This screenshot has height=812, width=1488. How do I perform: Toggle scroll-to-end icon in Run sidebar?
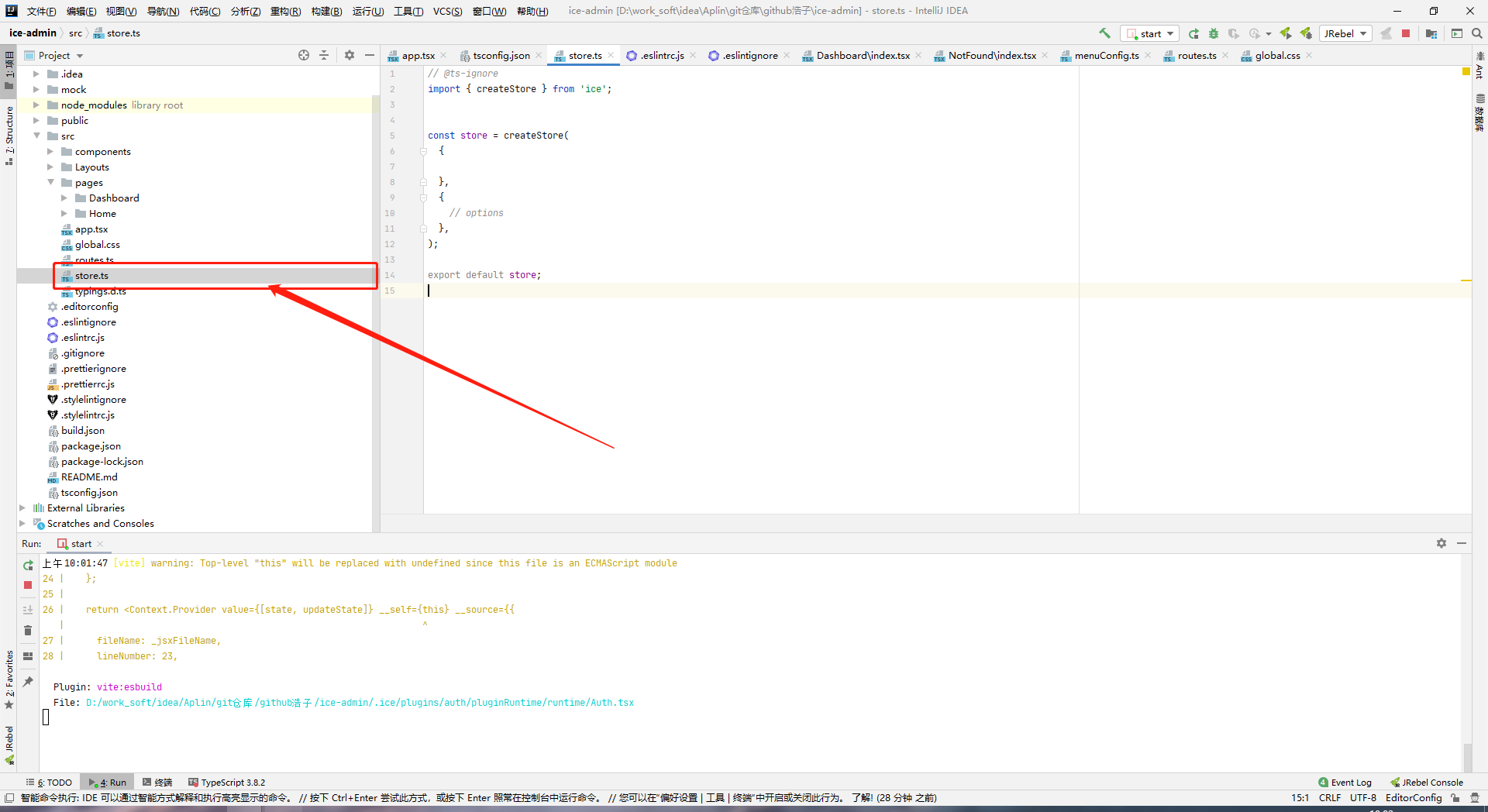[x=28, y=610]
